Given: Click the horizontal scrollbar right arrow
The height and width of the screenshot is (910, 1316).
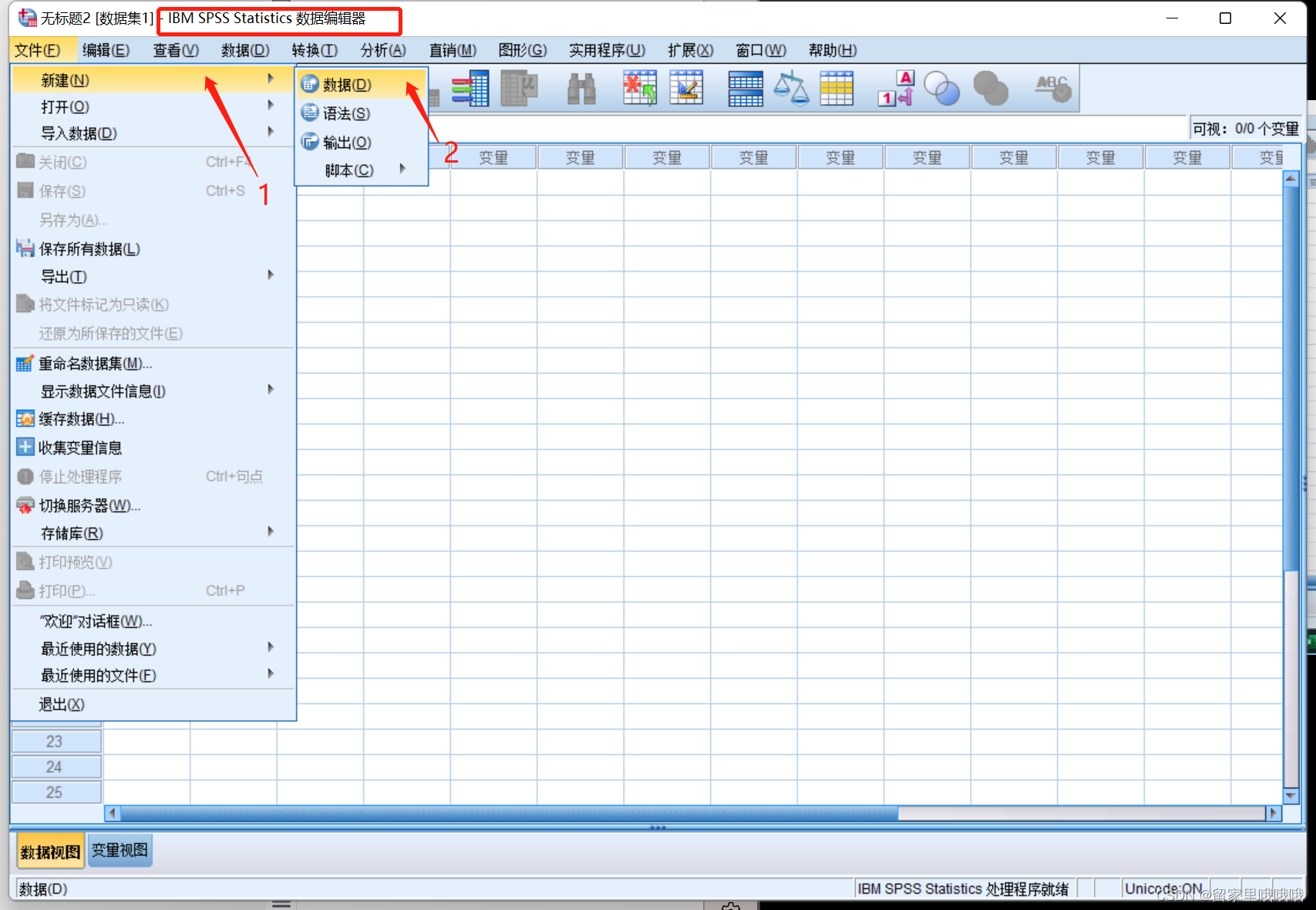Looking at the screenshot, I should (1273, 813).
